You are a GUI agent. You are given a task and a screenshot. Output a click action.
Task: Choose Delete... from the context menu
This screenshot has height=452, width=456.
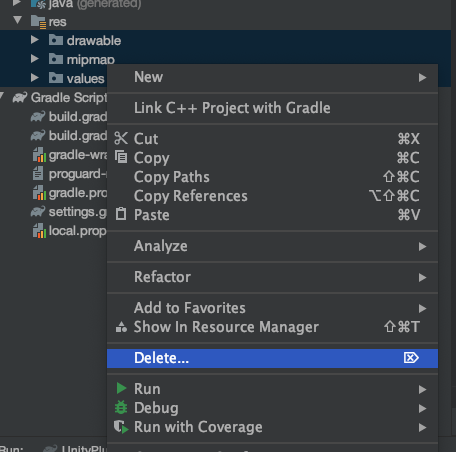pos(272,358)
